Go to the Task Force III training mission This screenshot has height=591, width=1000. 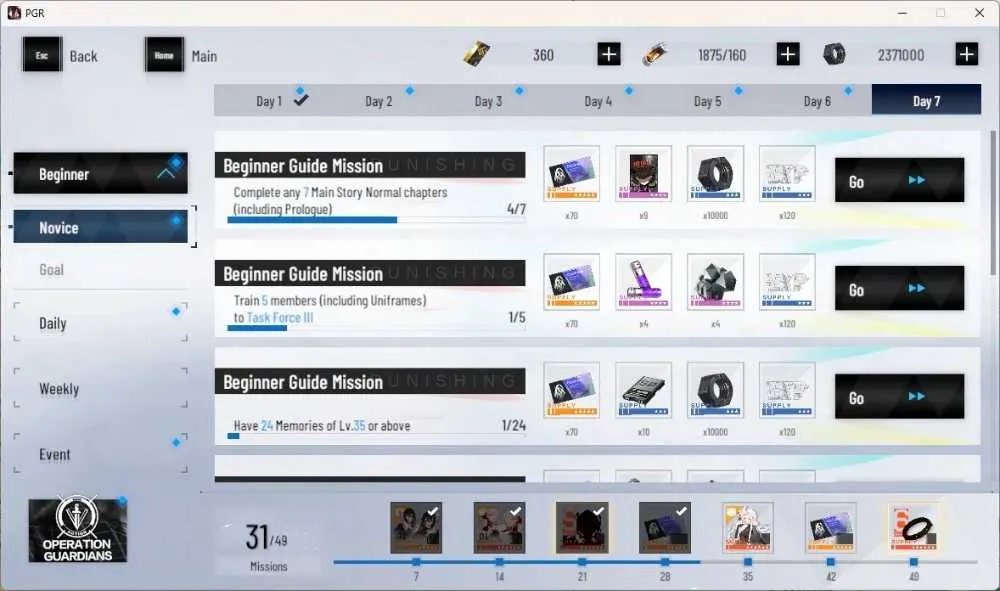pos(899,288)
